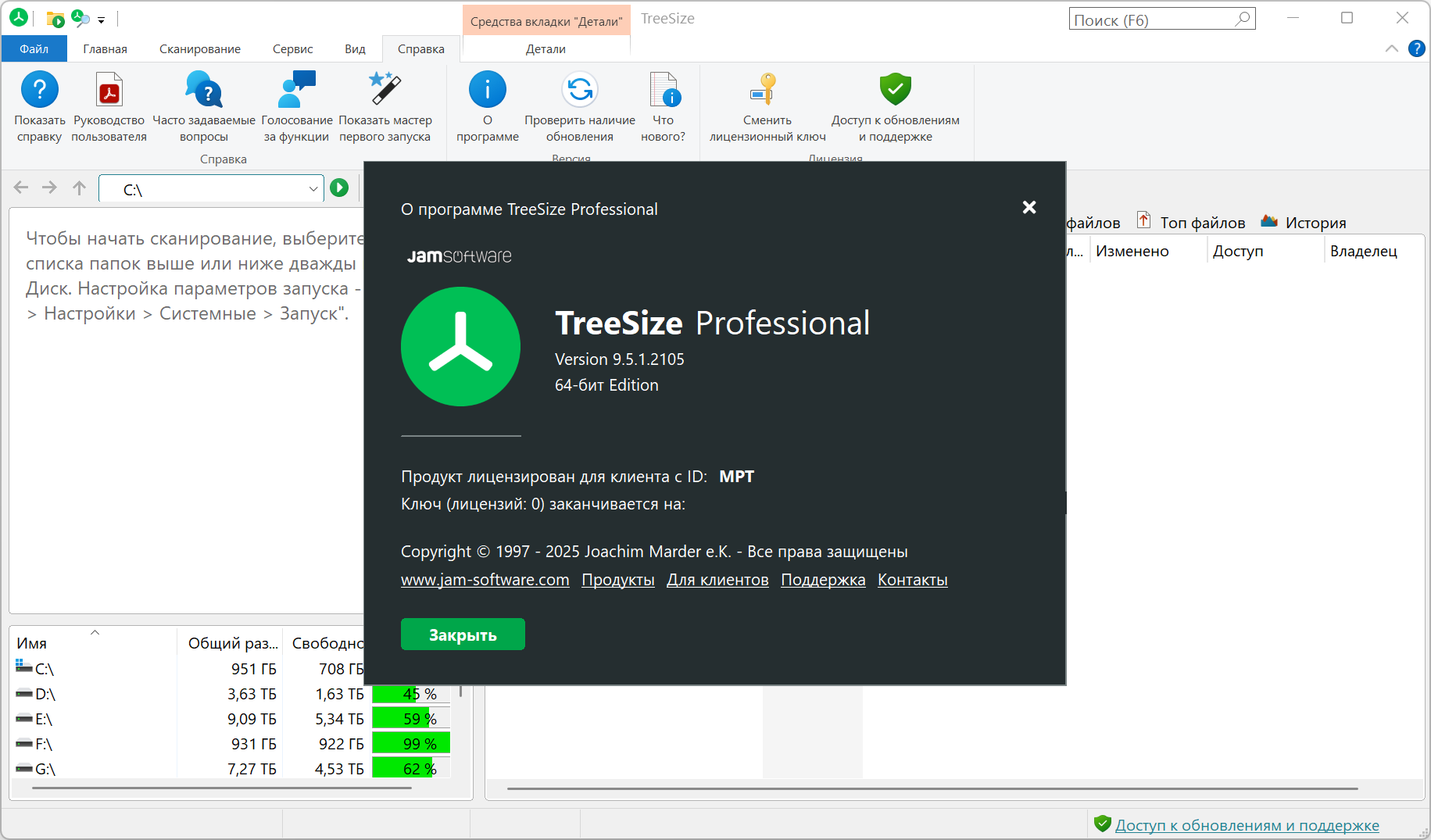This screenshot has height=840, width=1431.
Task: Select drive E:\ in the drive list
Action: point(44,719)
